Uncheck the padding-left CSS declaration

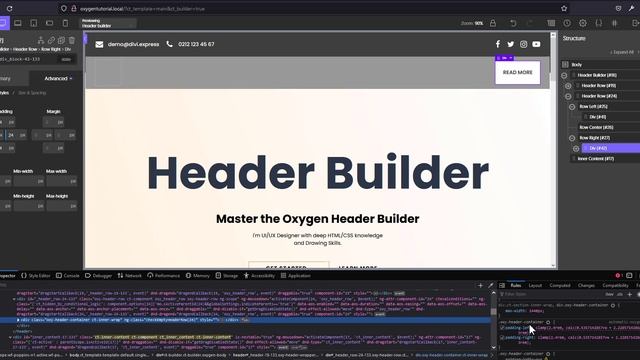point(502,328)
